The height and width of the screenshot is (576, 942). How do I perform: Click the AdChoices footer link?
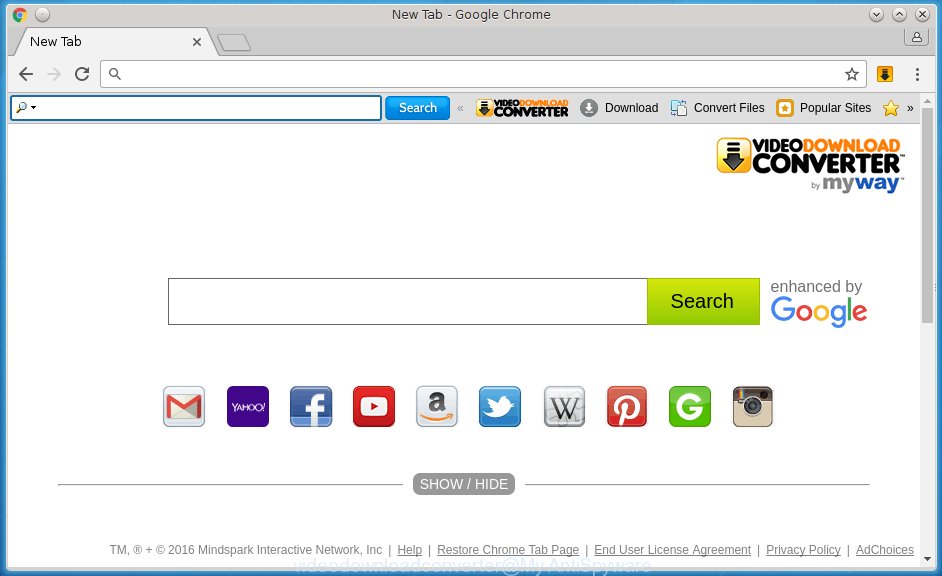[885, 550]
